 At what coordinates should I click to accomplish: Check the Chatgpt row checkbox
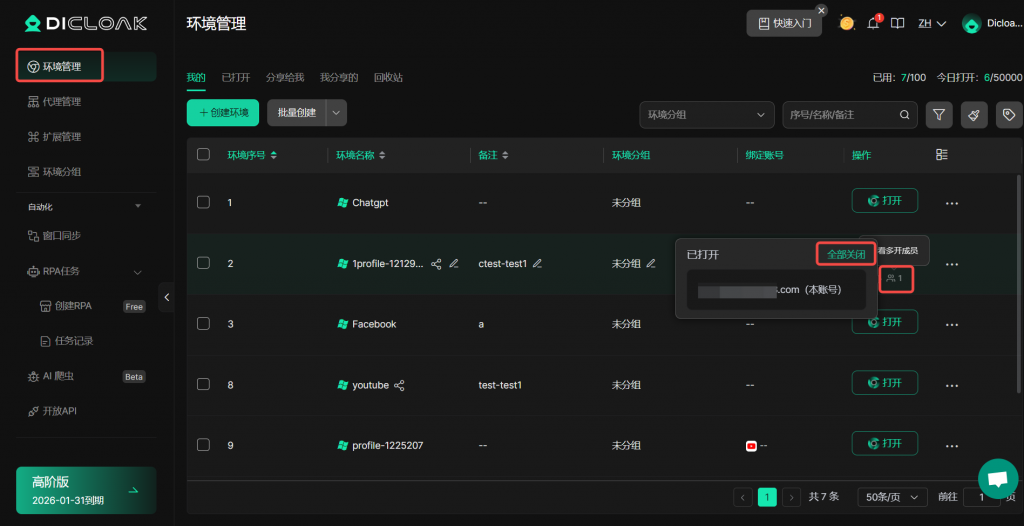click(x=204, y=202)
